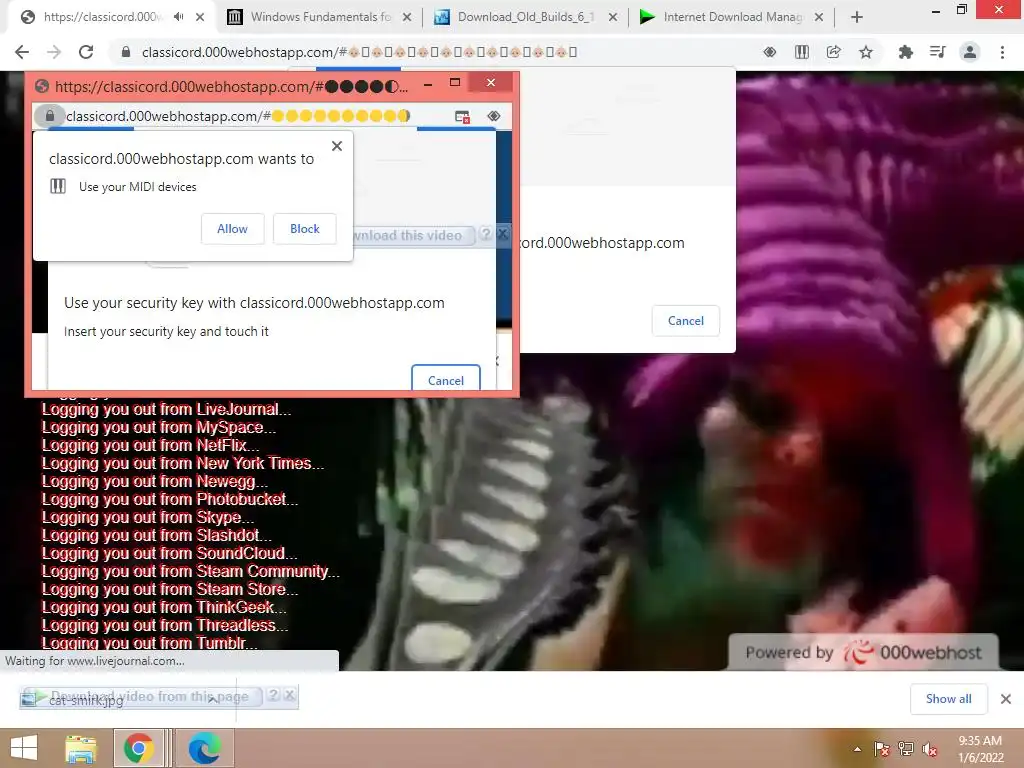Viewport: 1024px width, 768px height.
Task: Click the eye icon in popup address bar
Action: click(x=494, y=116)
